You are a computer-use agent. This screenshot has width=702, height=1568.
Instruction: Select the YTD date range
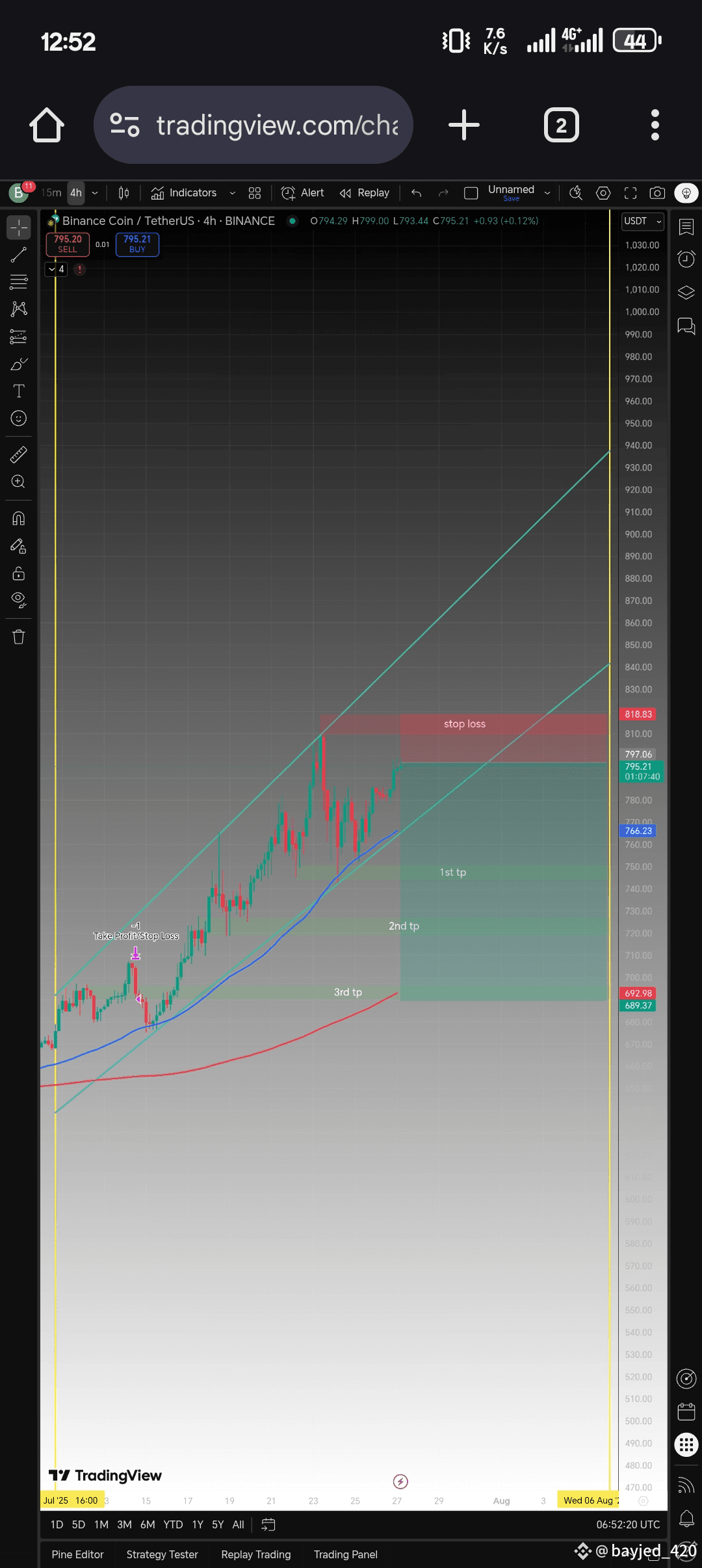tap(173, 1524)
